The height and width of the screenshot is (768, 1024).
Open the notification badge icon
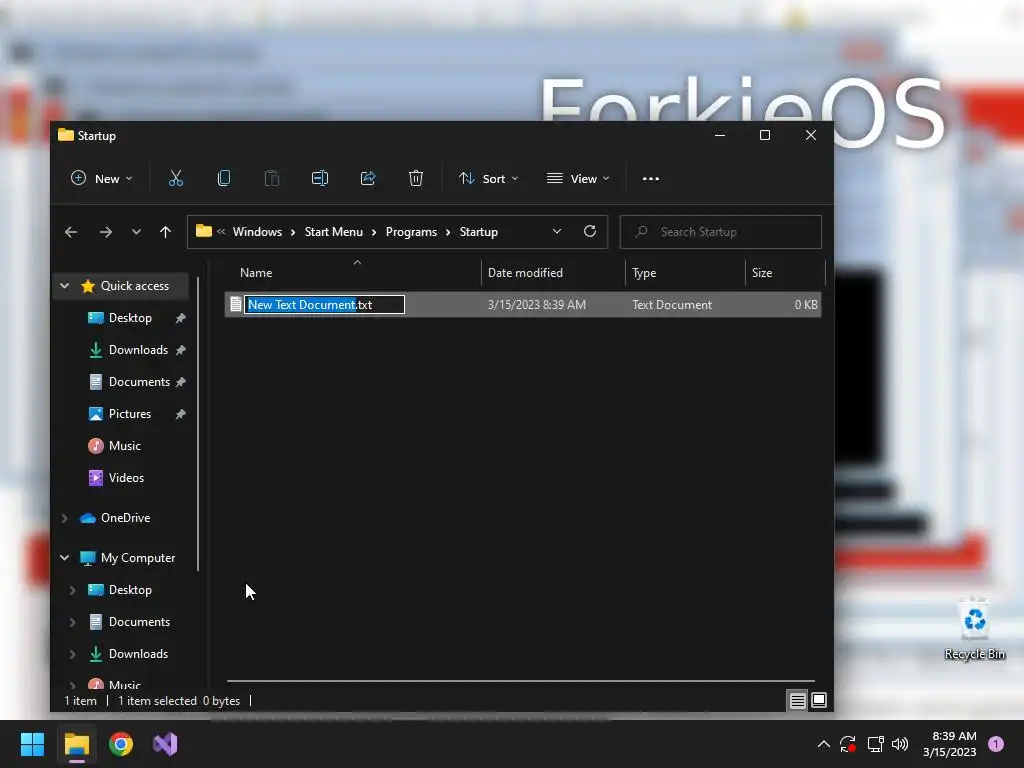tap(996, 744)
